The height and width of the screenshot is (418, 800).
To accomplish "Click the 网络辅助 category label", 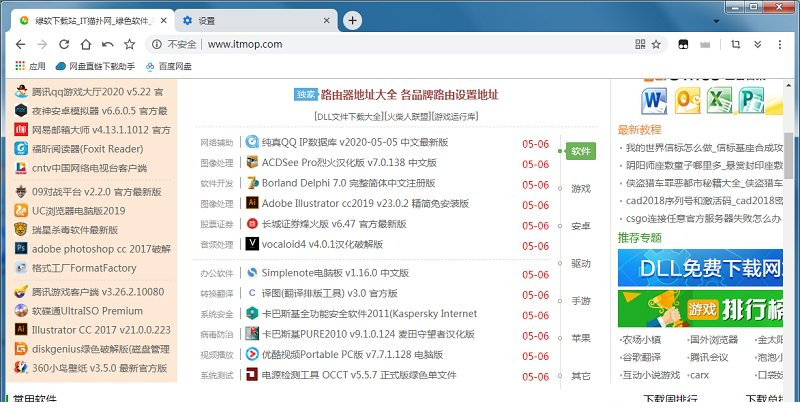I will pyautogui.click(x=216, y=142).
